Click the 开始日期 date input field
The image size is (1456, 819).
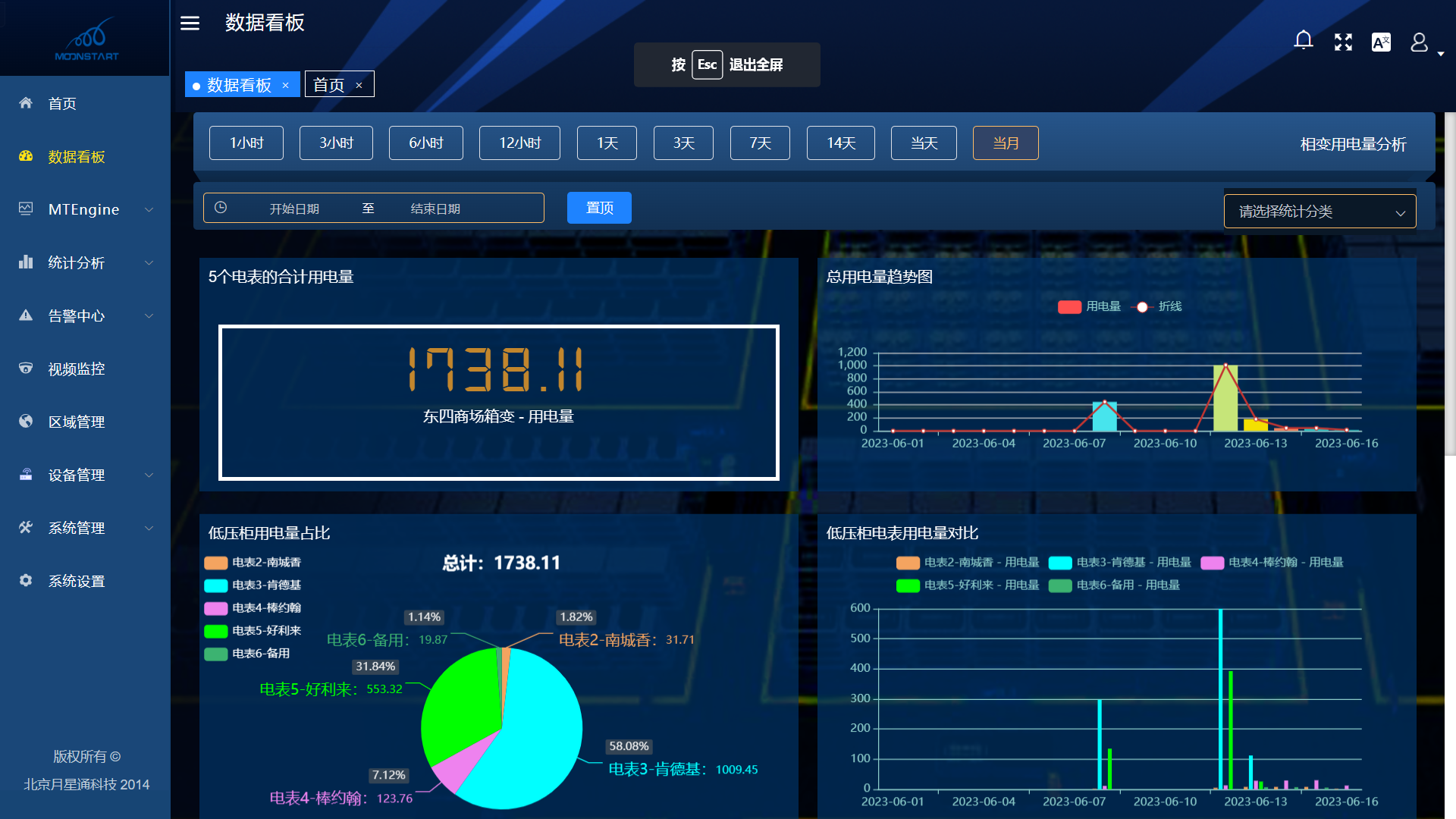(x=294, y=209)
